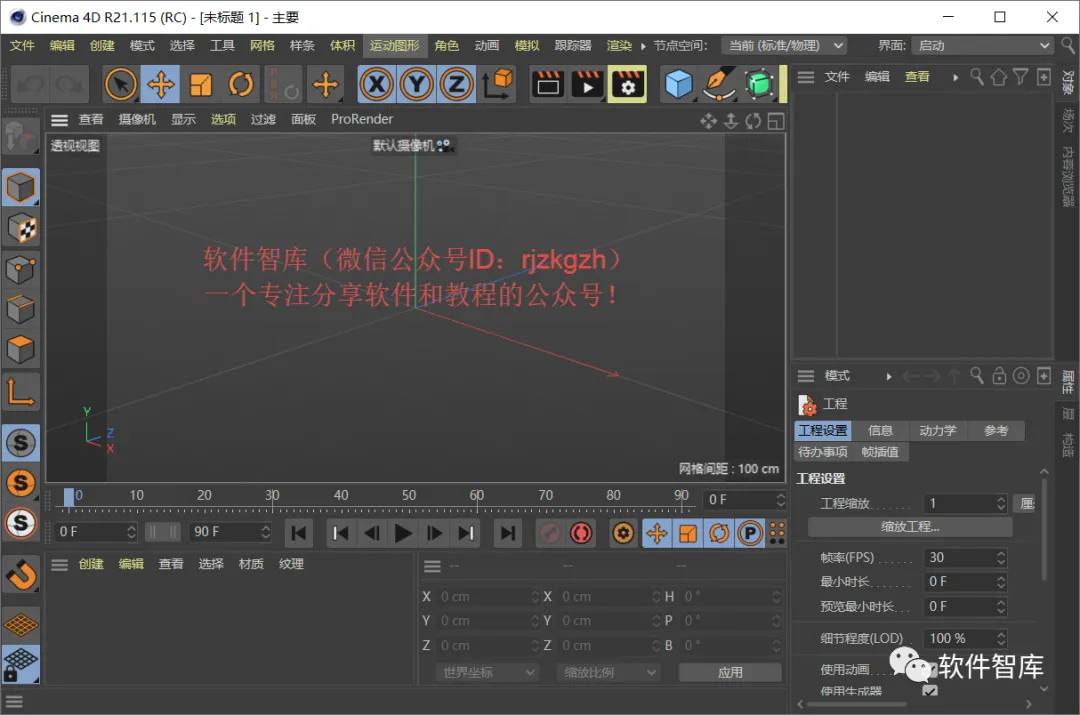Screen dimensions: 1080x715
Task: Click the attribute panel vertical scrollbar
Action: point(1044,530)
